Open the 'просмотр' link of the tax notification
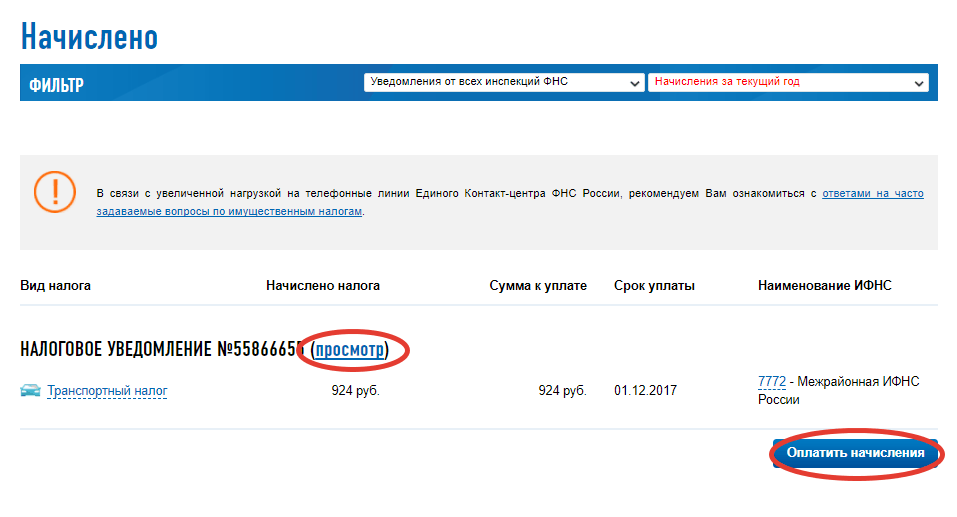Screen dimensions: 957x517 click(350, 349)
